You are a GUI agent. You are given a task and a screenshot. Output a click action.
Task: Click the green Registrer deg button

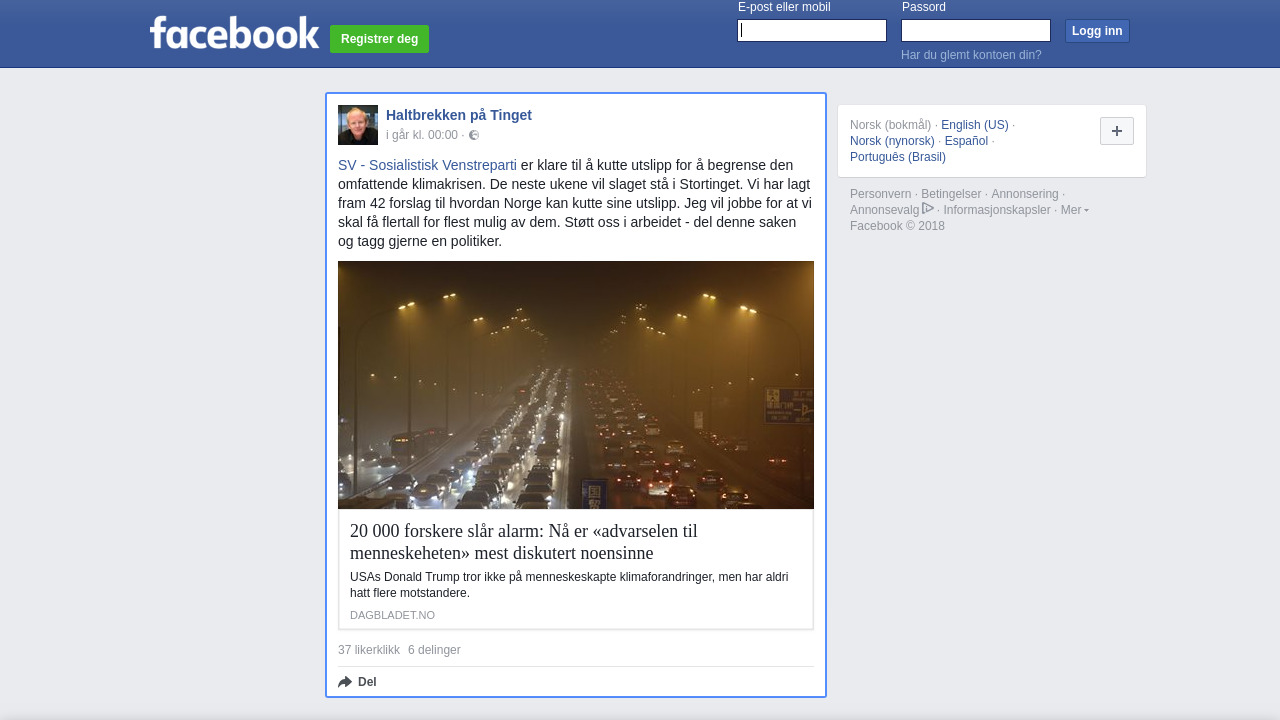[379, 39]
